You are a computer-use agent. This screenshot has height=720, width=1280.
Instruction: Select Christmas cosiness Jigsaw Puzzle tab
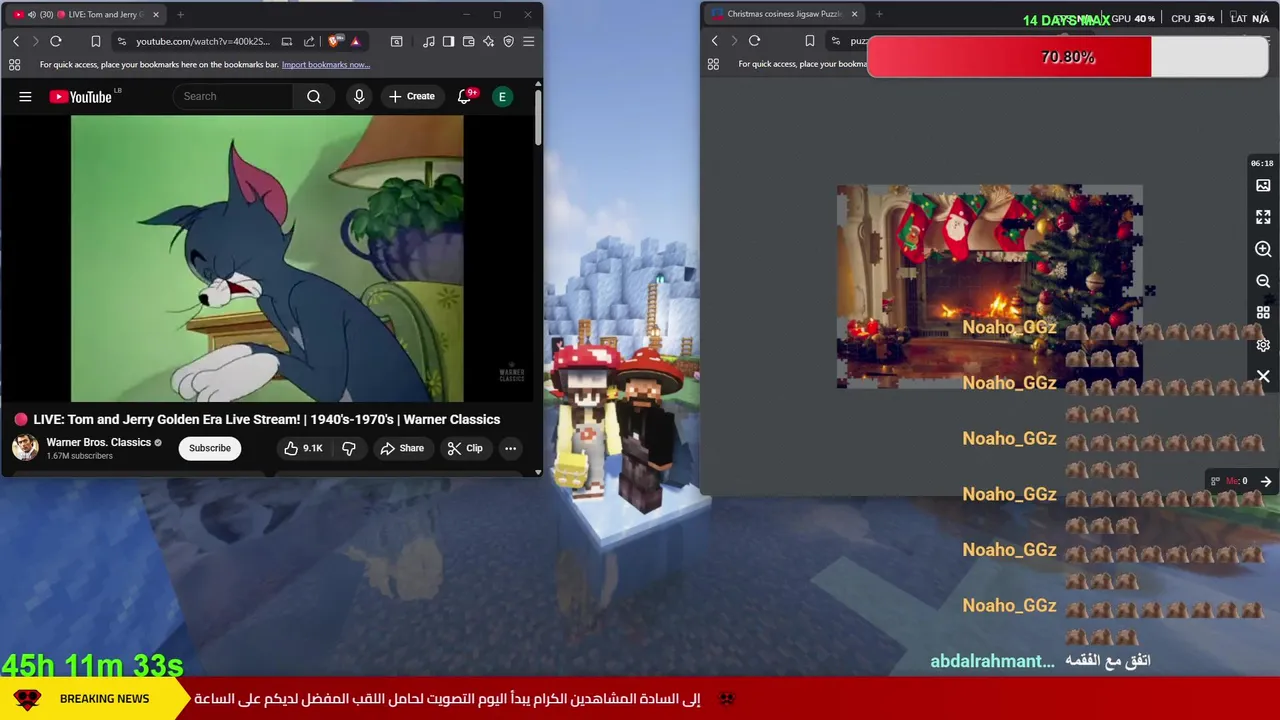pos(784,14)
